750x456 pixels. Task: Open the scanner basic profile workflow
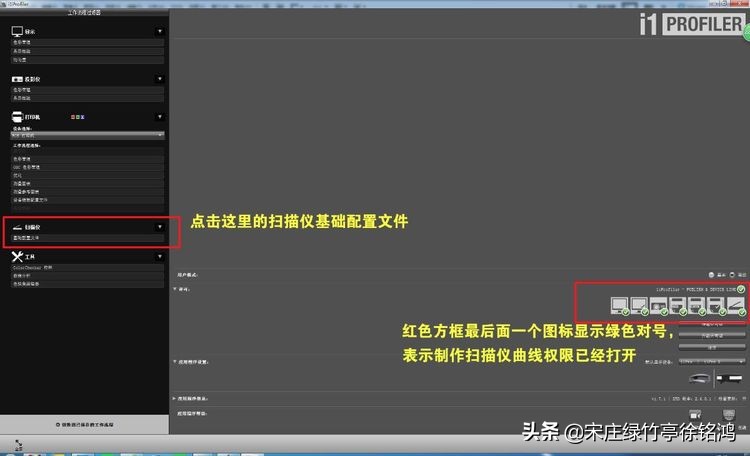(x=88, y=238)
